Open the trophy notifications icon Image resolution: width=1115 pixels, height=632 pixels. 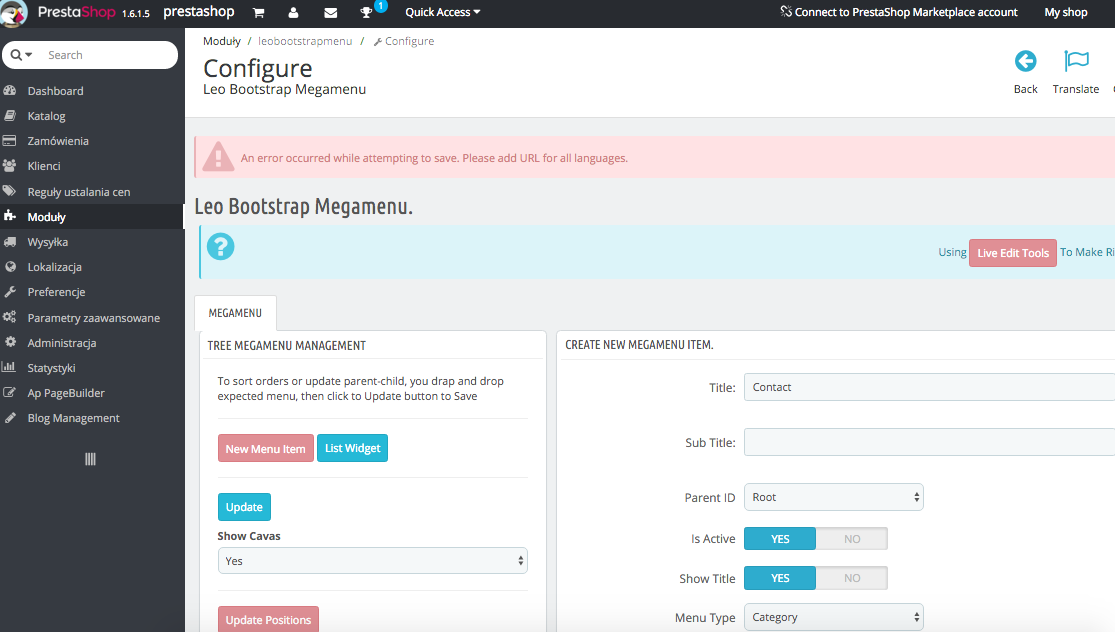click(x=366, y=13)
